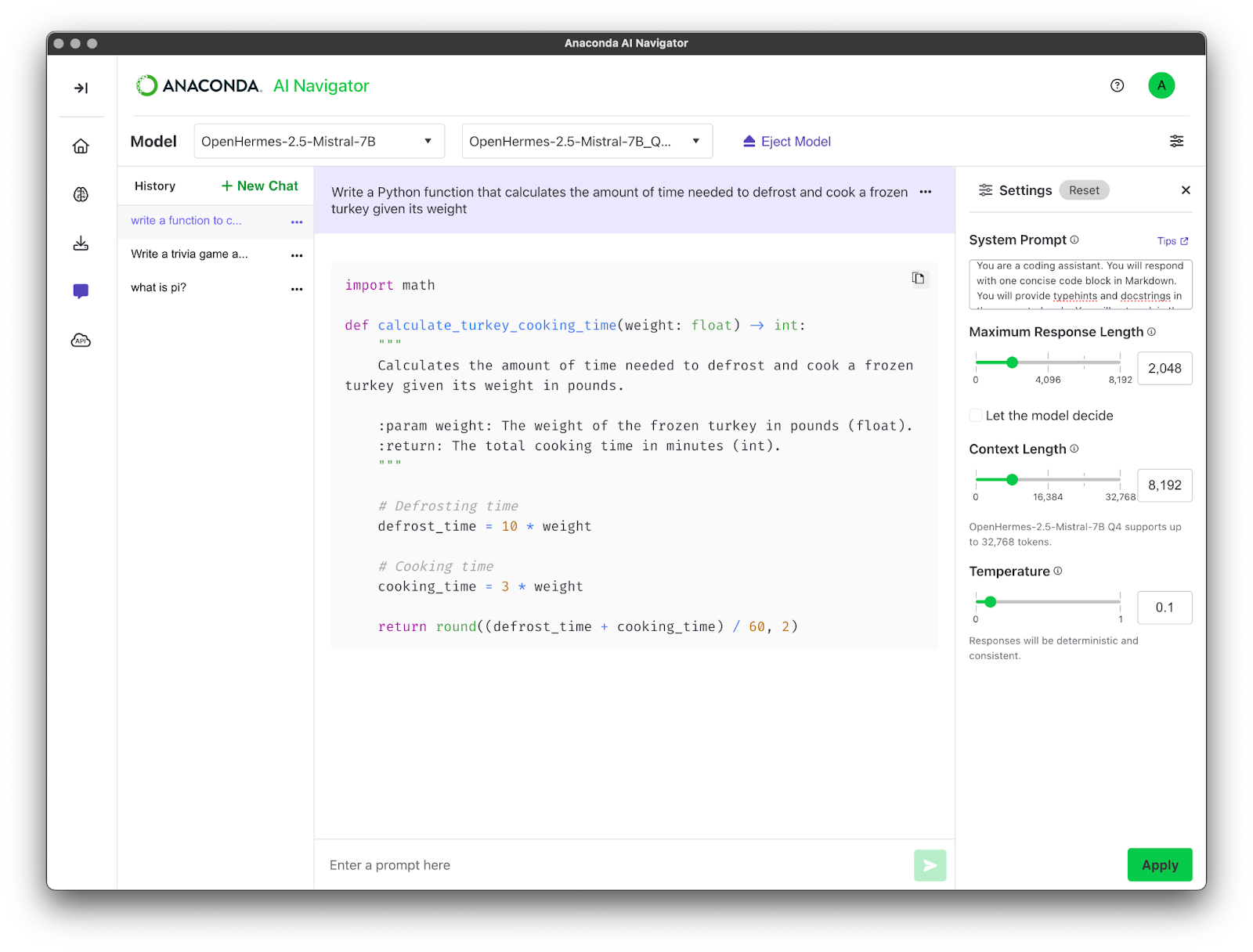The image size is (1253, 952).
Task: Open the Models brain icon
Action: point(81,194)
